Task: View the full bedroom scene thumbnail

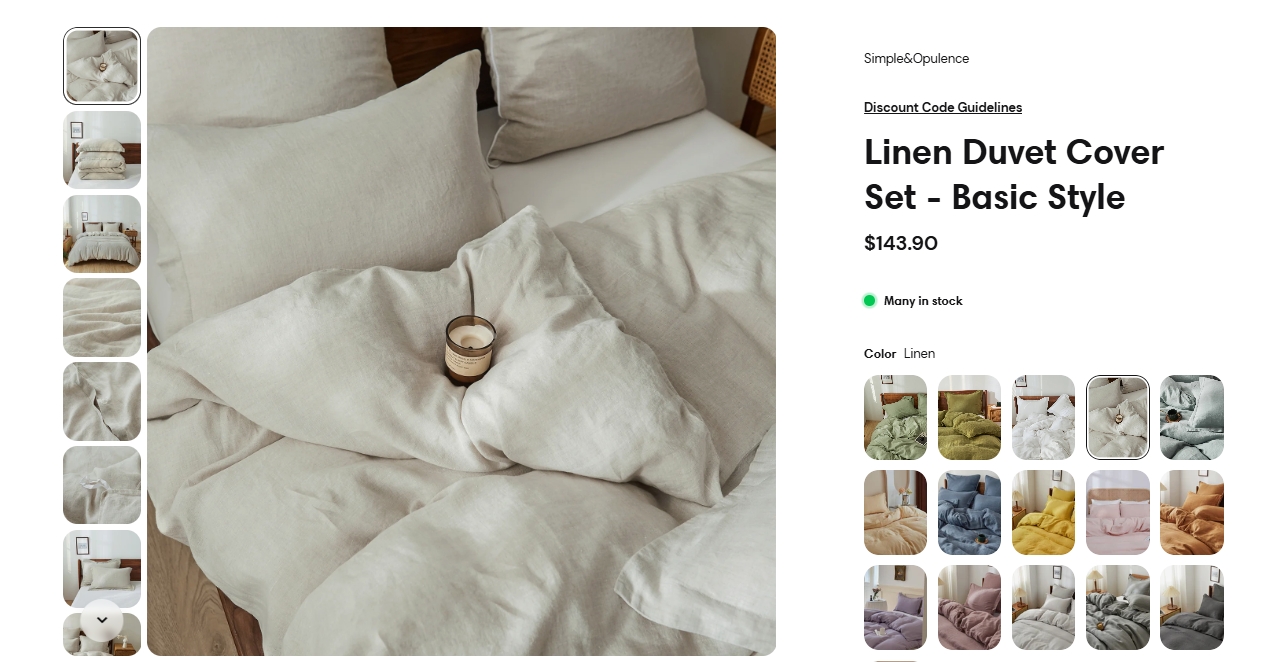Action: coord(102,233)
